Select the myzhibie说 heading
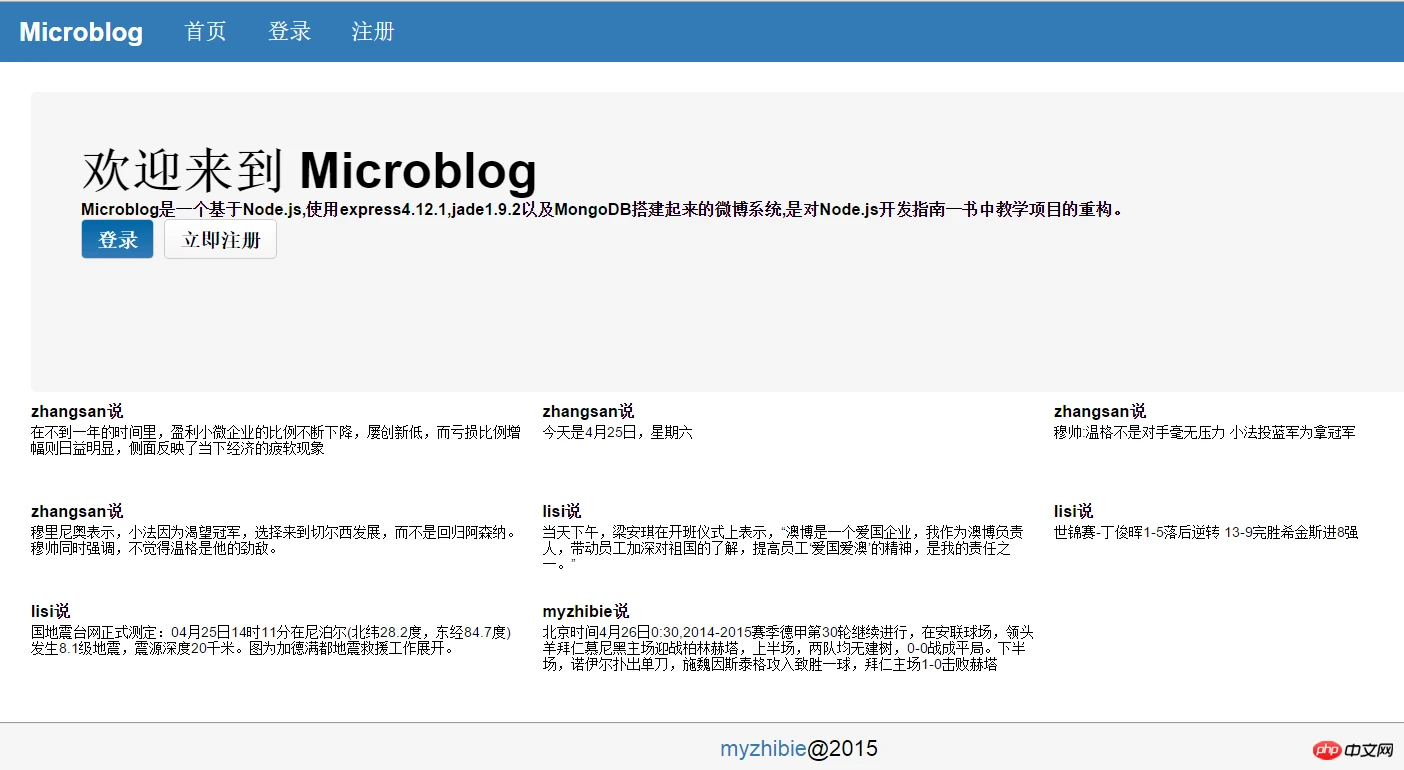The image size is (1404, 770). [586, 611]
